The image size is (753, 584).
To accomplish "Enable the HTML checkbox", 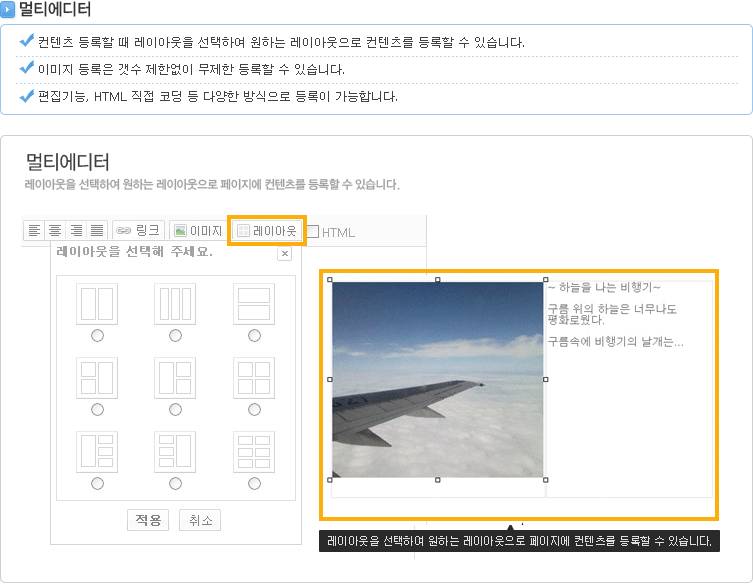I will 313,231.
